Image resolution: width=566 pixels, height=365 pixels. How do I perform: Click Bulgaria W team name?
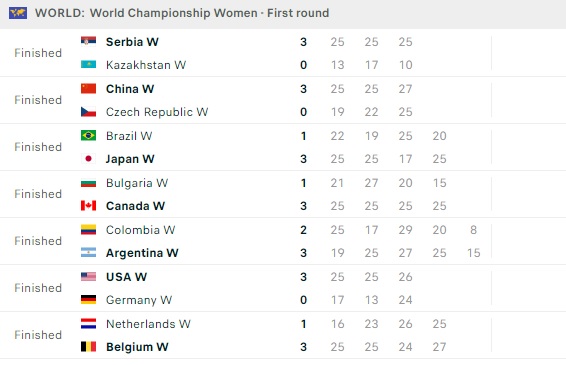point(137,183)
